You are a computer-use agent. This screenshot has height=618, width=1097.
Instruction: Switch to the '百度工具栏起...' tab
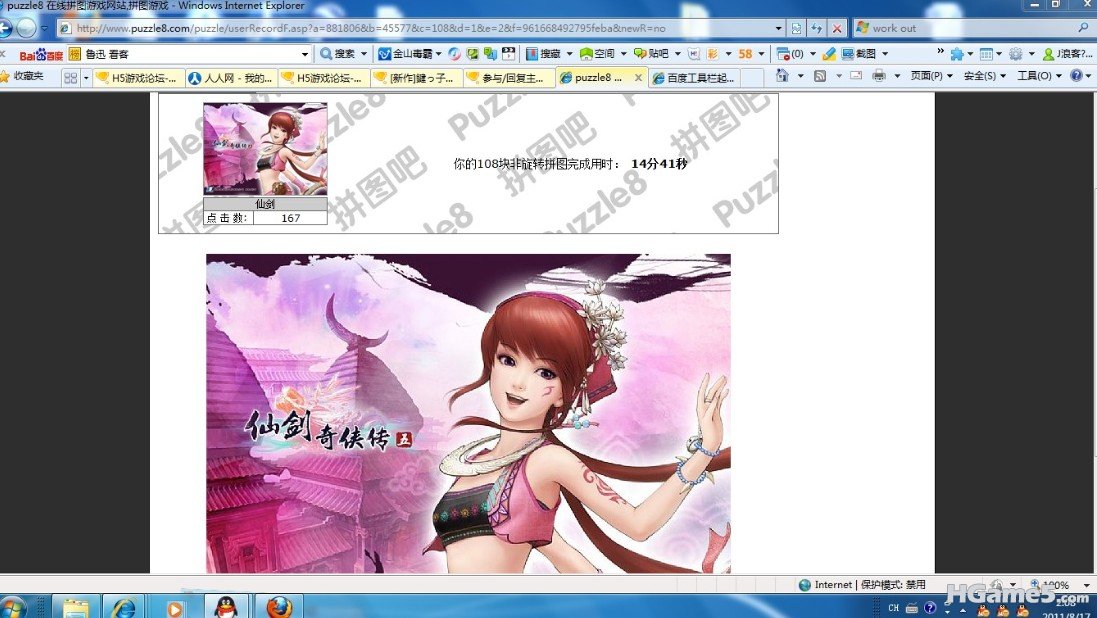pos(693,78)
